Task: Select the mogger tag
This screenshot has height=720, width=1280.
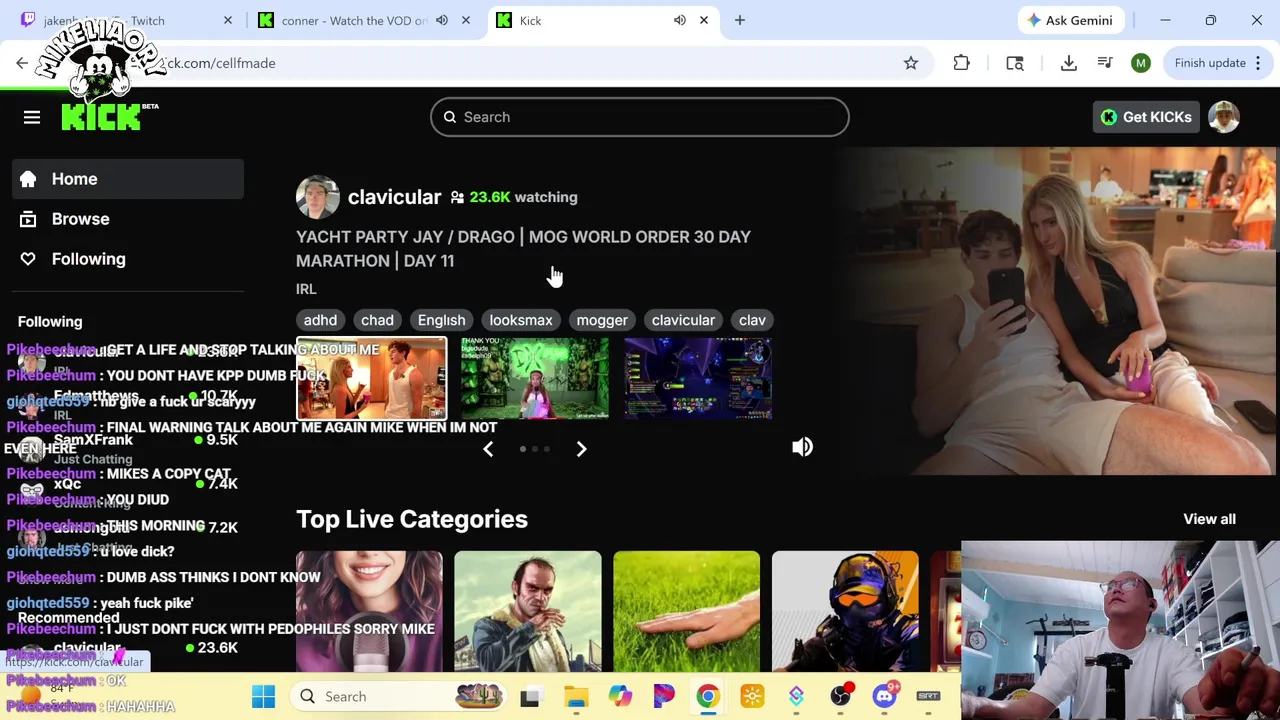Action: click(602, 320)
